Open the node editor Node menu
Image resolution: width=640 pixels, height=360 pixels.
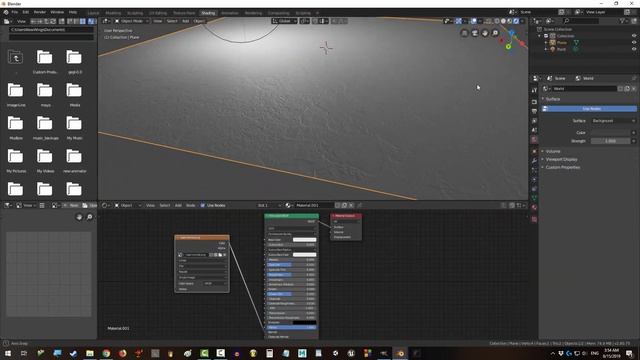(x=190, y=205)
